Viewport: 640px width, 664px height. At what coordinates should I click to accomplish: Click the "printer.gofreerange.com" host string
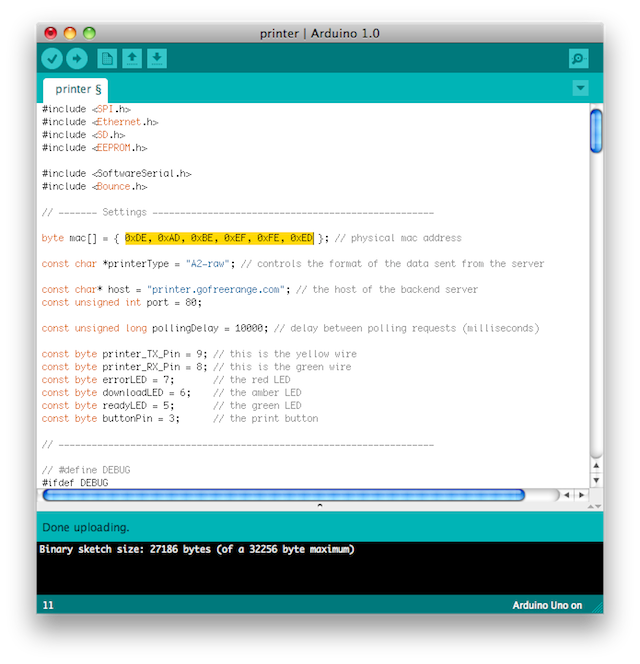216,290
